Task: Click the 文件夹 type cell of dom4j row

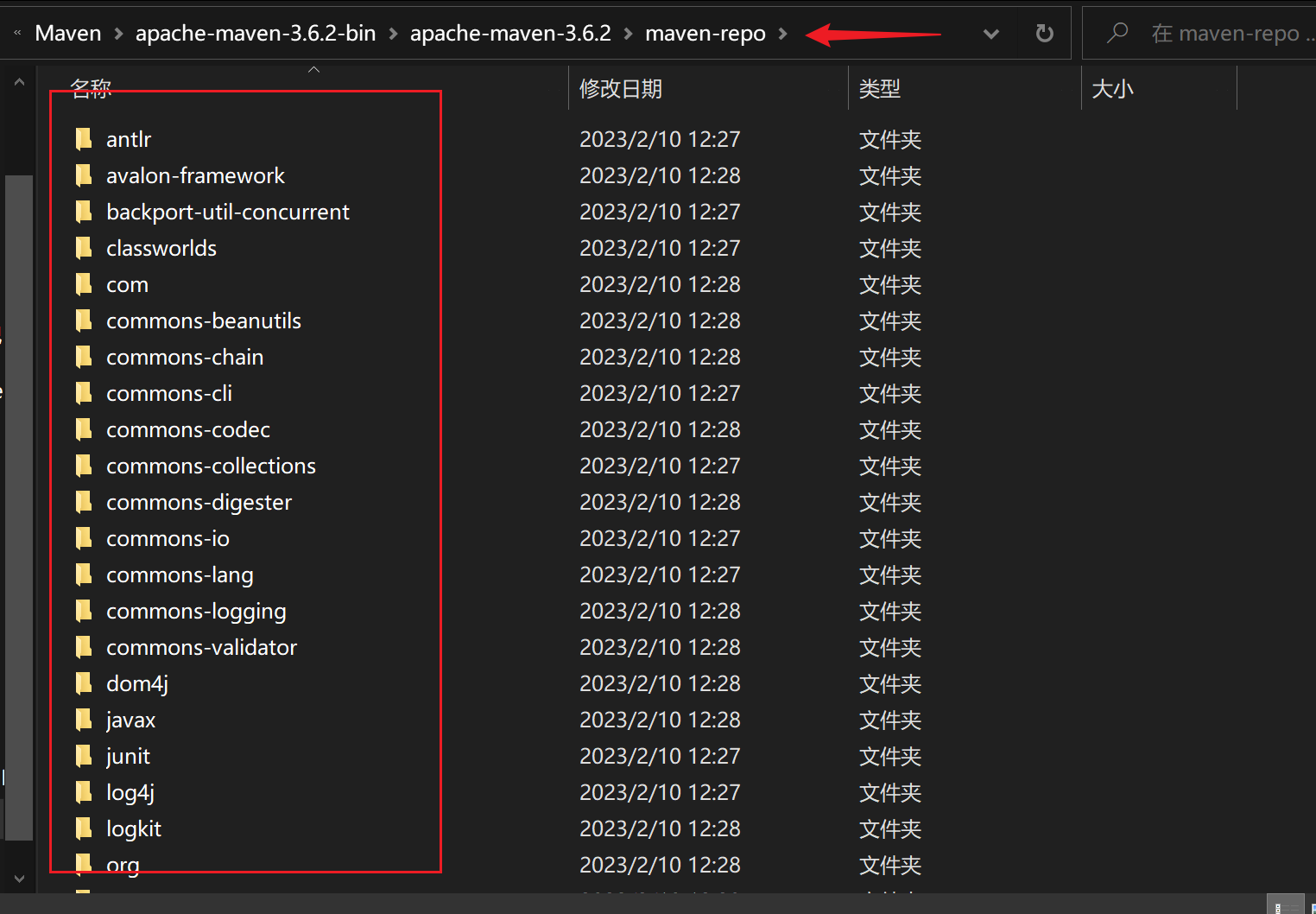Action: tap(890, 683)
